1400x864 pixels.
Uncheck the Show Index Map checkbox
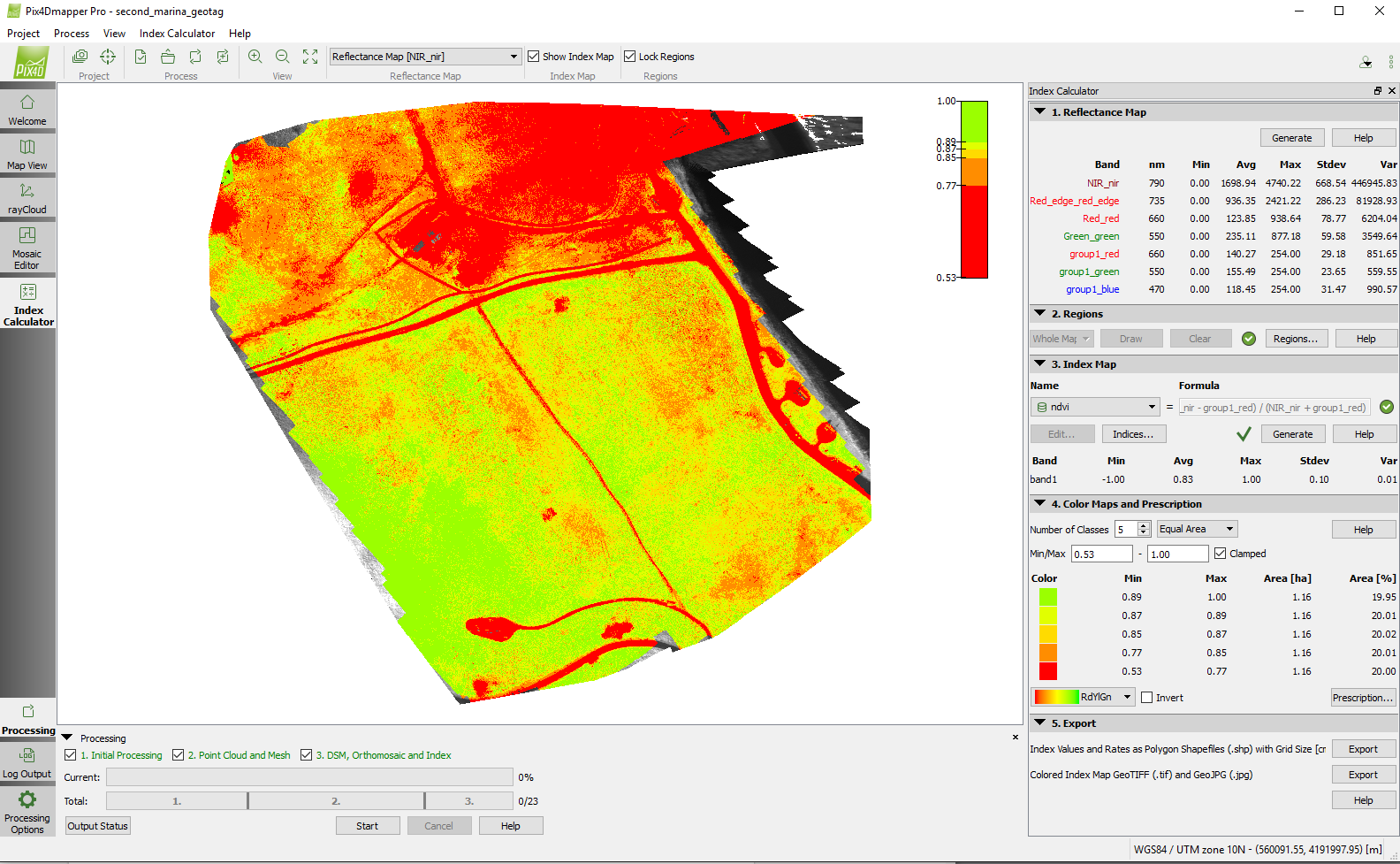point(534,57)
